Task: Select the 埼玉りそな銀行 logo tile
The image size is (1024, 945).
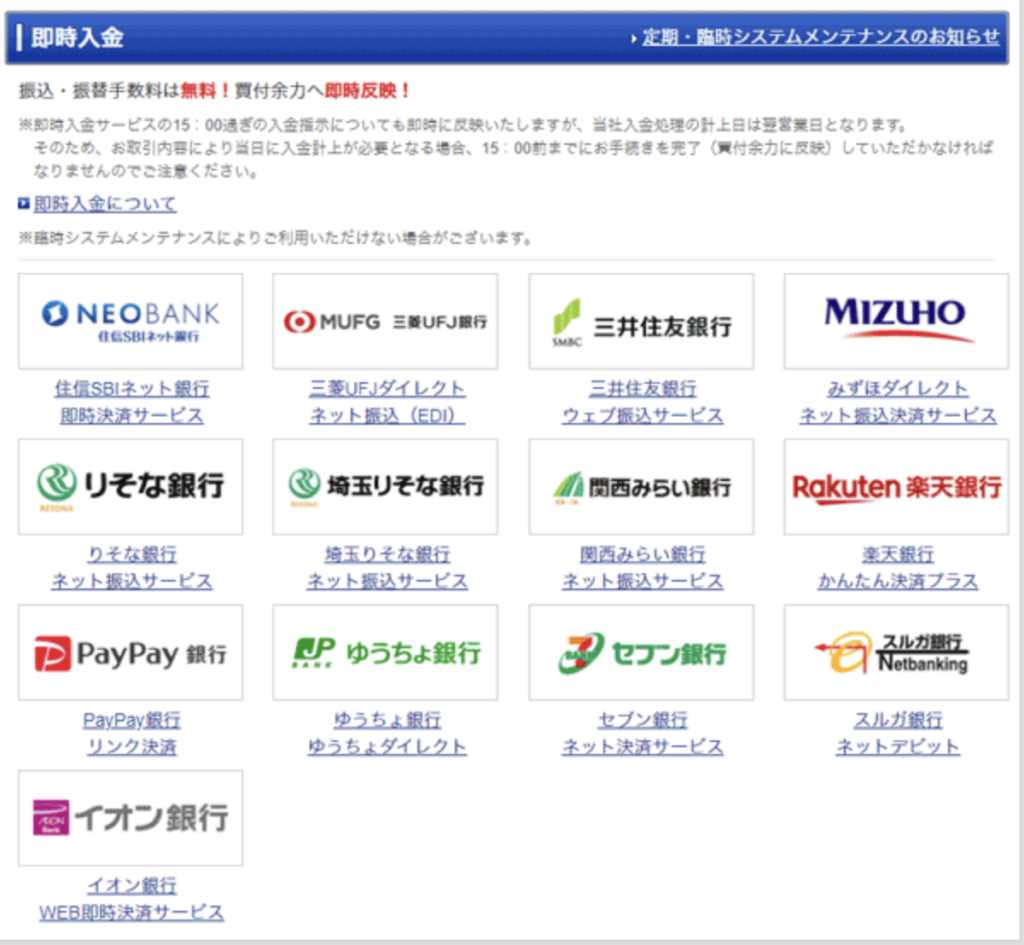Action: [x=385, y=487]
